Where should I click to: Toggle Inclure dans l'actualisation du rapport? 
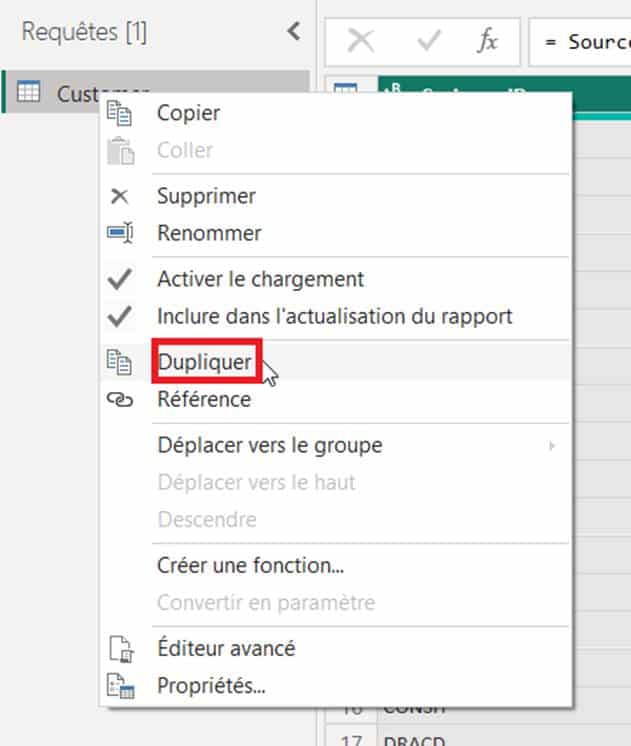(120, 316)
